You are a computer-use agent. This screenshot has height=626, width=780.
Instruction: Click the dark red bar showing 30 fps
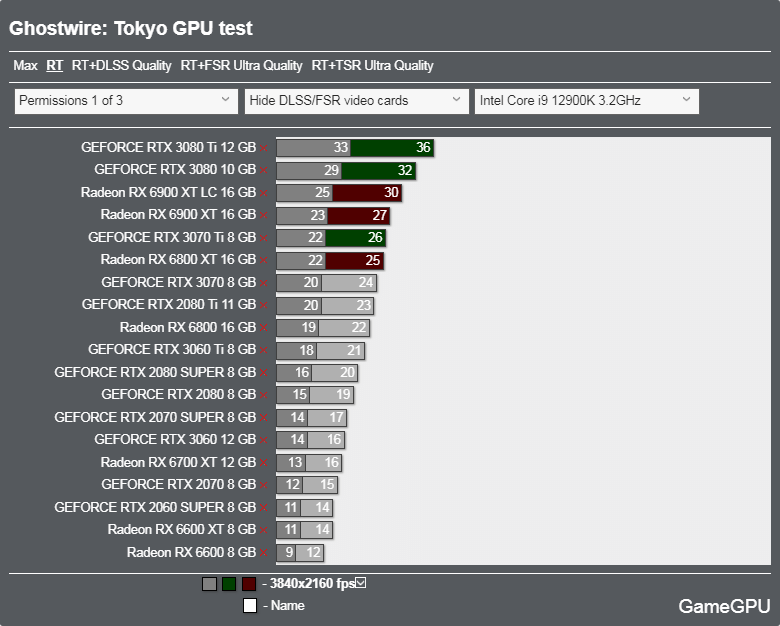[367, 193]
